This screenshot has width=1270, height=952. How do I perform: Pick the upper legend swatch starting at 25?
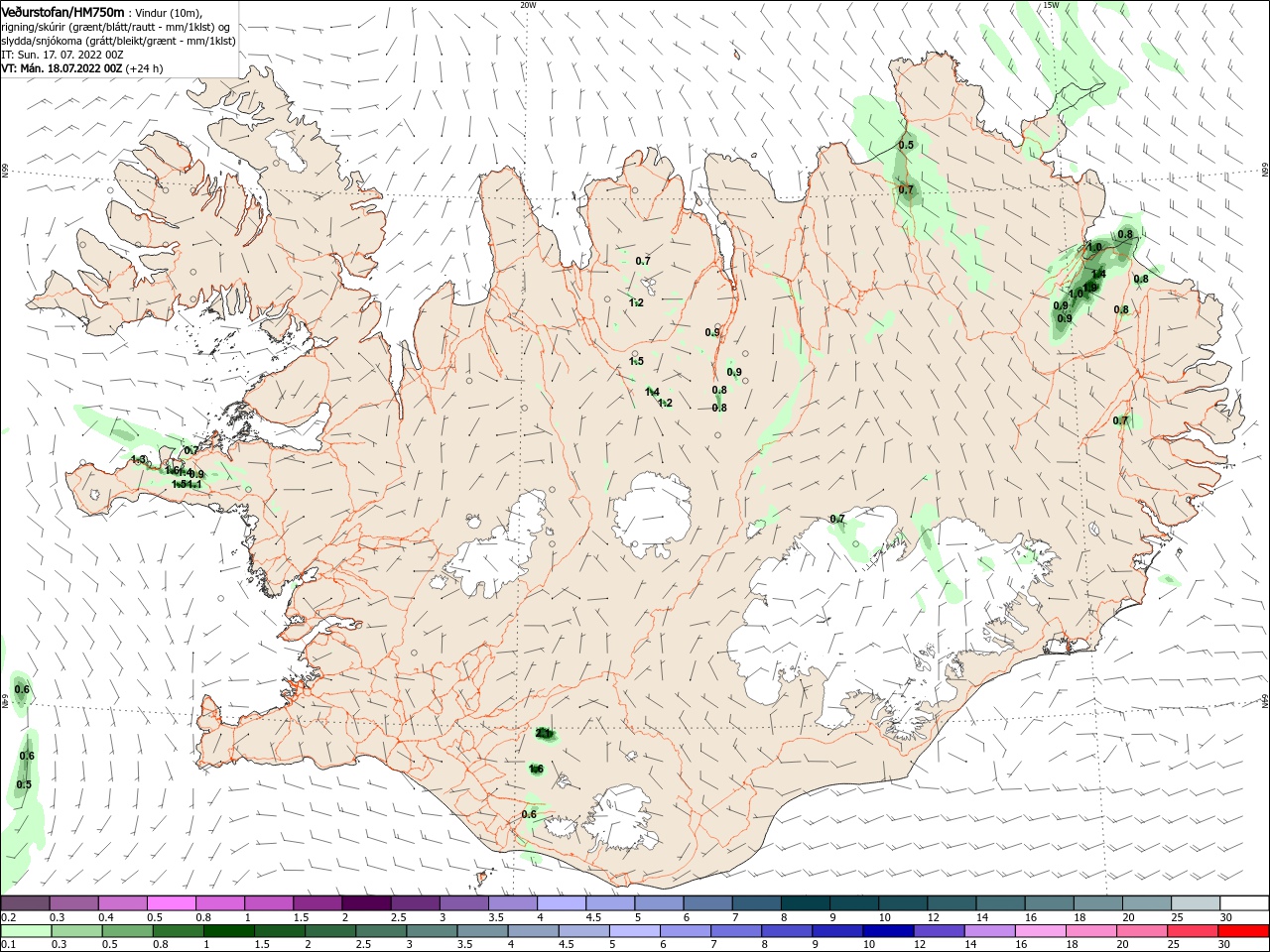click(1197, 903)
